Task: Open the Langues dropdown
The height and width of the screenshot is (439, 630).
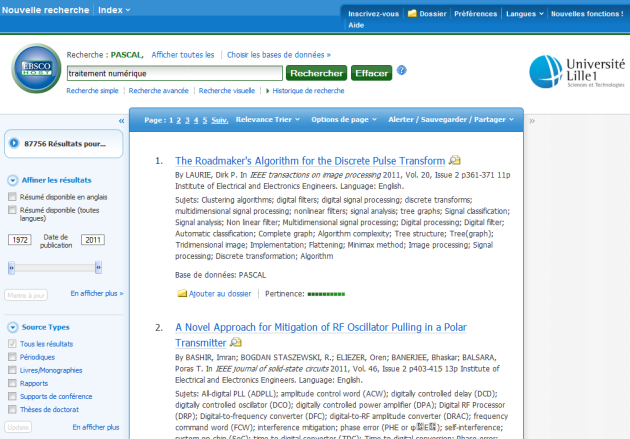Action: 525,14
